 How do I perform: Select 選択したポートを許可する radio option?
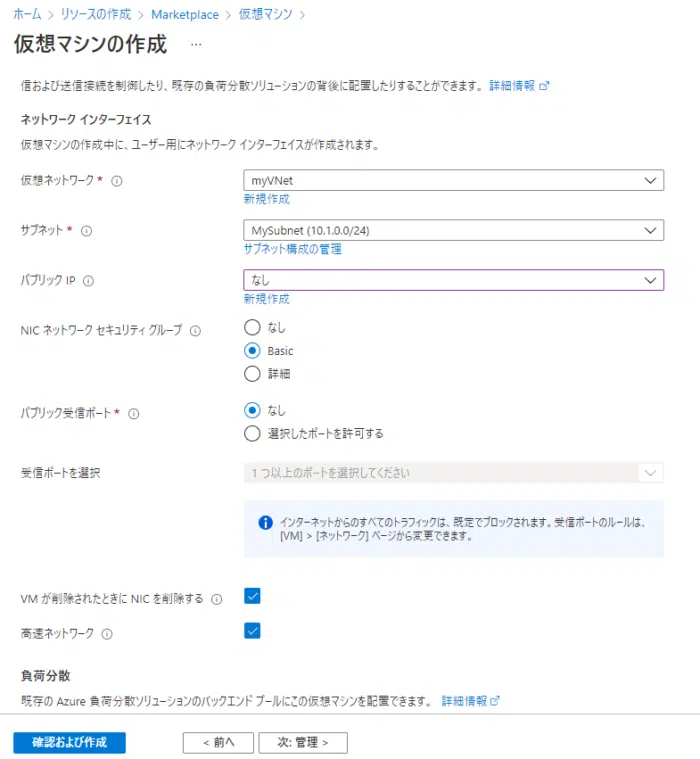coord(252,434)
